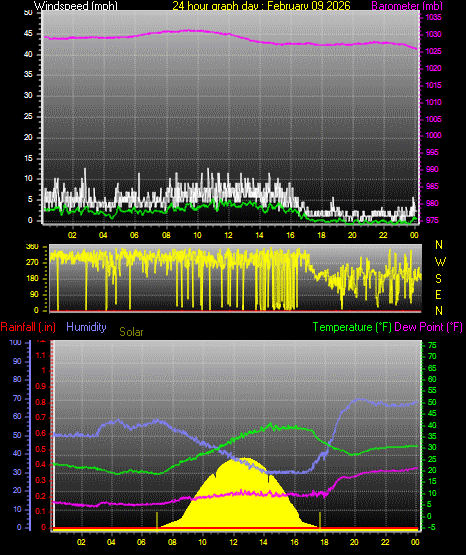This screenshot has width=466, height=555.
Task: Click the 'S' compass direction label
Action: tap(438, 279)
